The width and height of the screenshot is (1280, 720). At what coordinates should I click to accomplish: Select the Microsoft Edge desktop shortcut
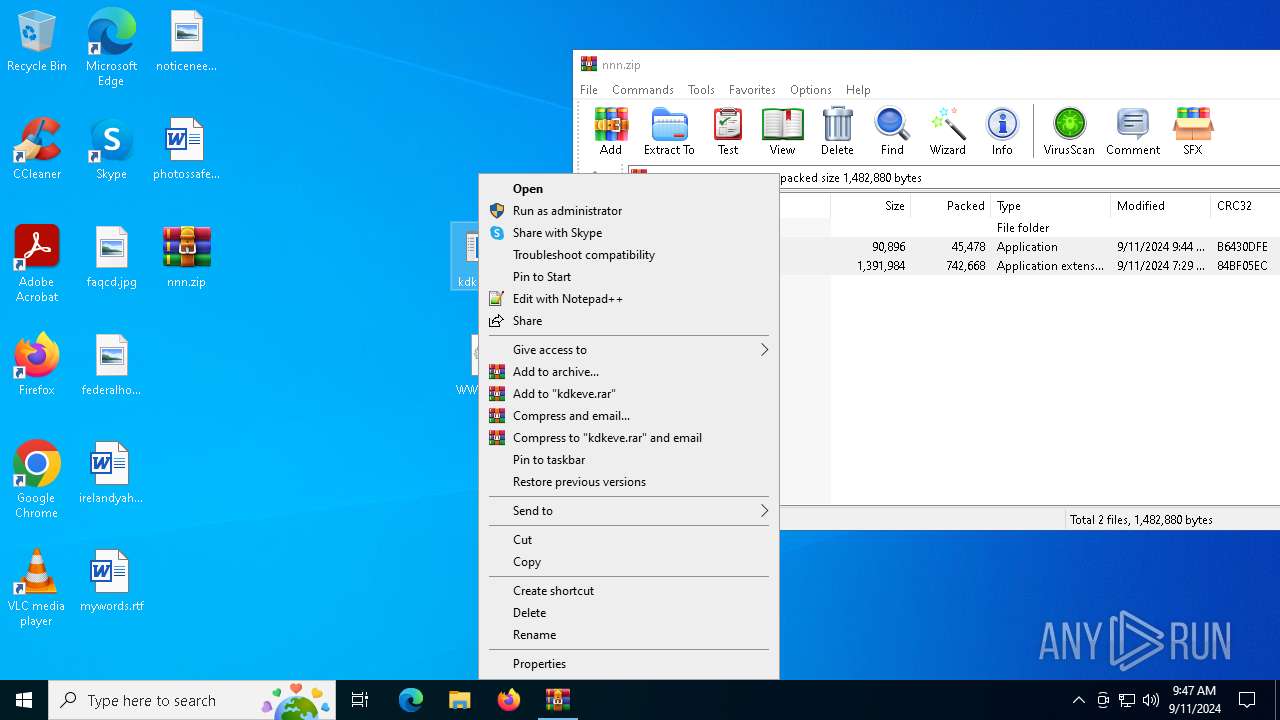click(111, 48)
